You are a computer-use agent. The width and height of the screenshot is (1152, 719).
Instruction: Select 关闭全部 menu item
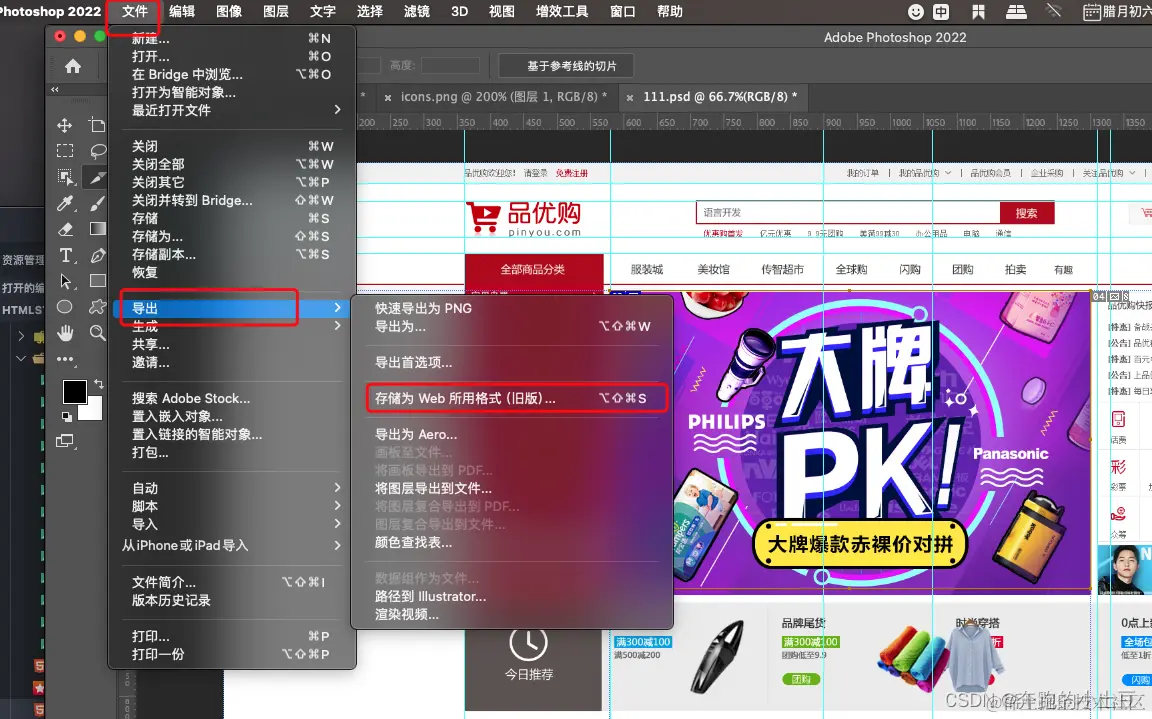point(232,164)
